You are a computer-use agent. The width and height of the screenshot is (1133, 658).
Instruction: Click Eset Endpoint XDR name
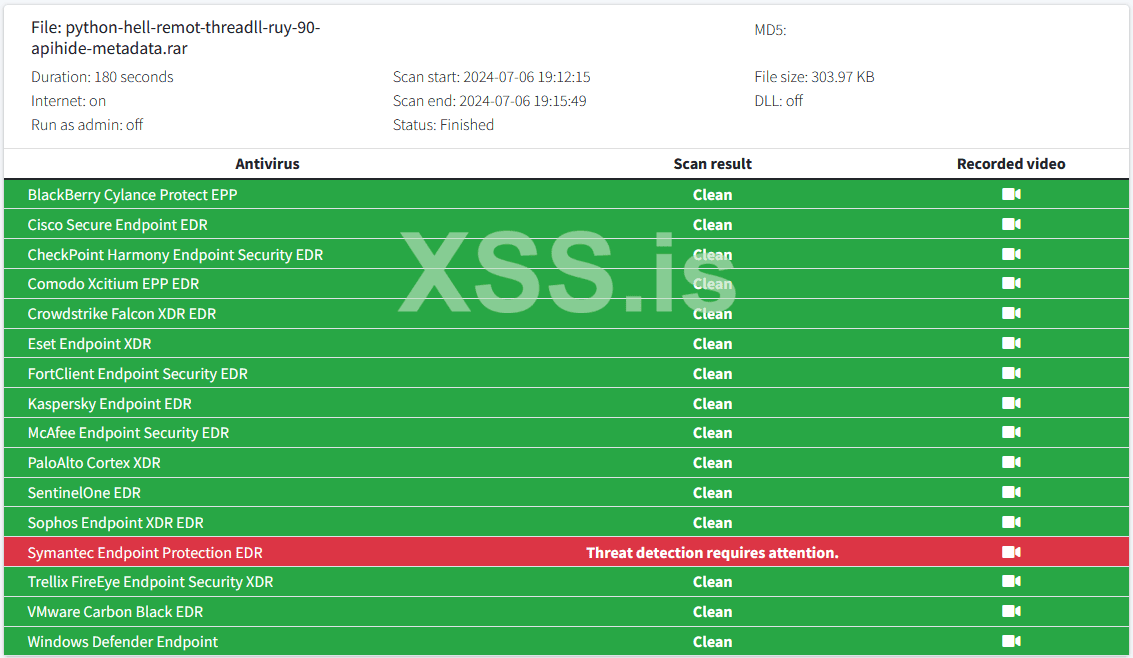[x=90, y=344]
